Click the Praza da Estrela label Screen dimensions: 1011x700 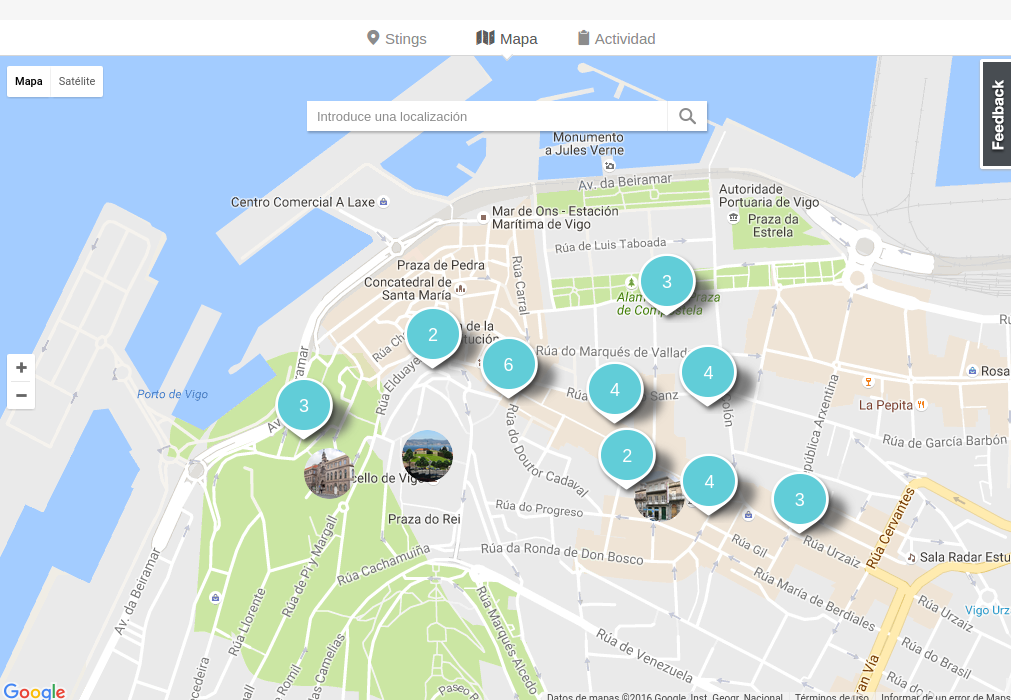click(x=773, y=226)
